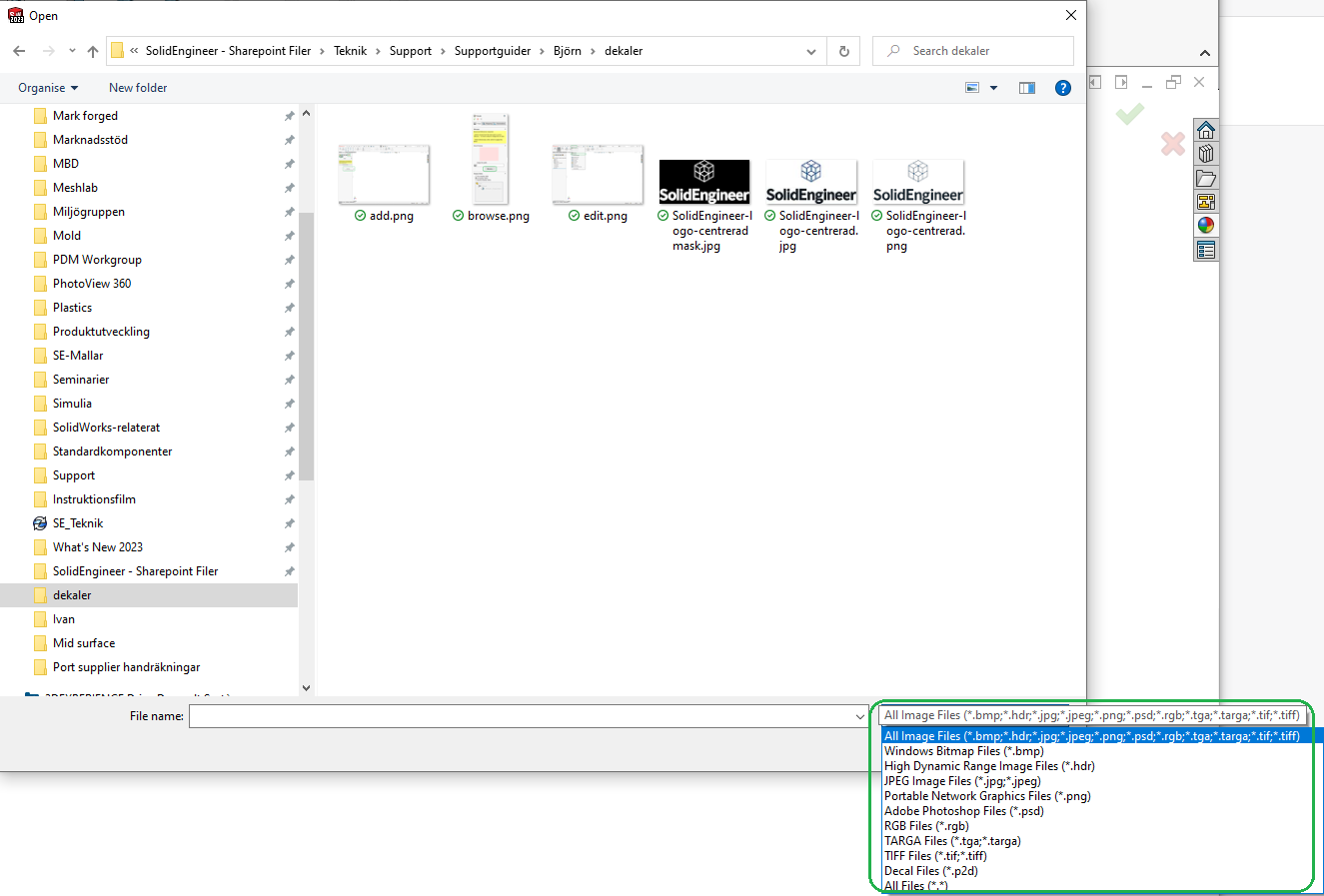Viewport: 1324px width, 896px height.
Task: Open SolidWorks Resources home tab
Action: tap(1206, 130)
